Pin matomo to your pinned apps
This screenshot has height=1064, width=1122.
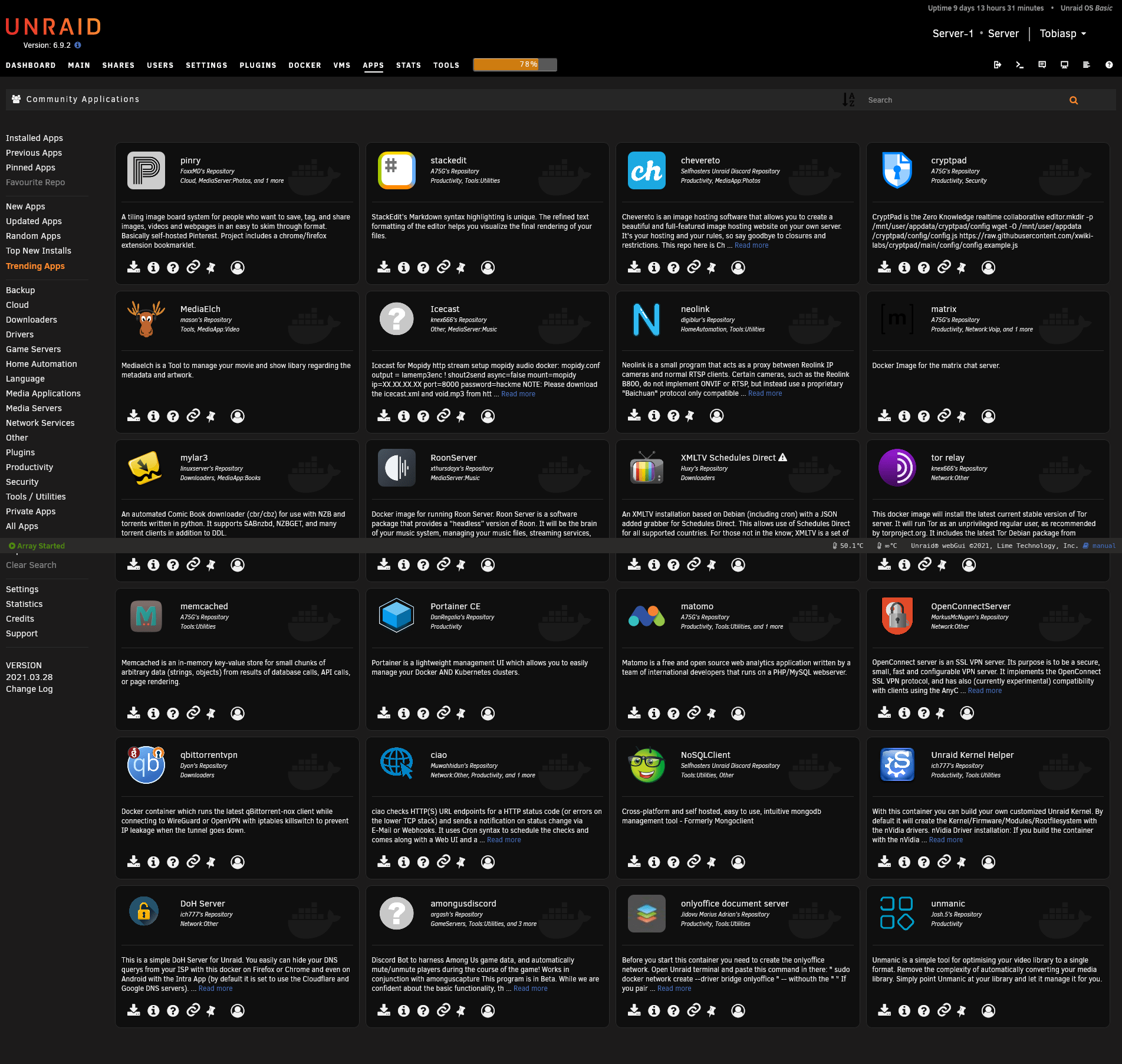click(712, 713)
